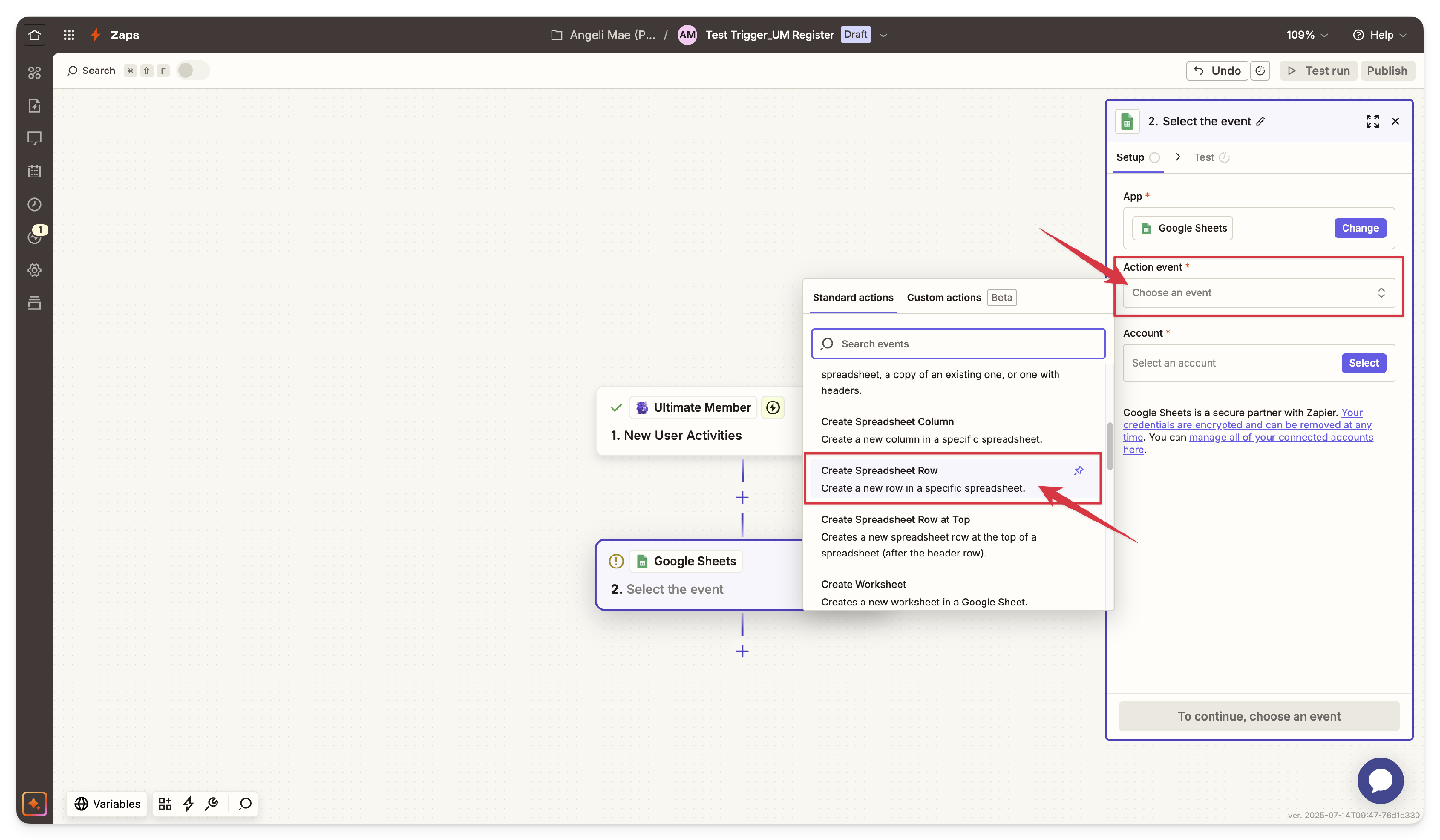Open the chat support bubble
Image resolution: width=1440 pixels, height=840 pixels.
(x=1380, y=780)
